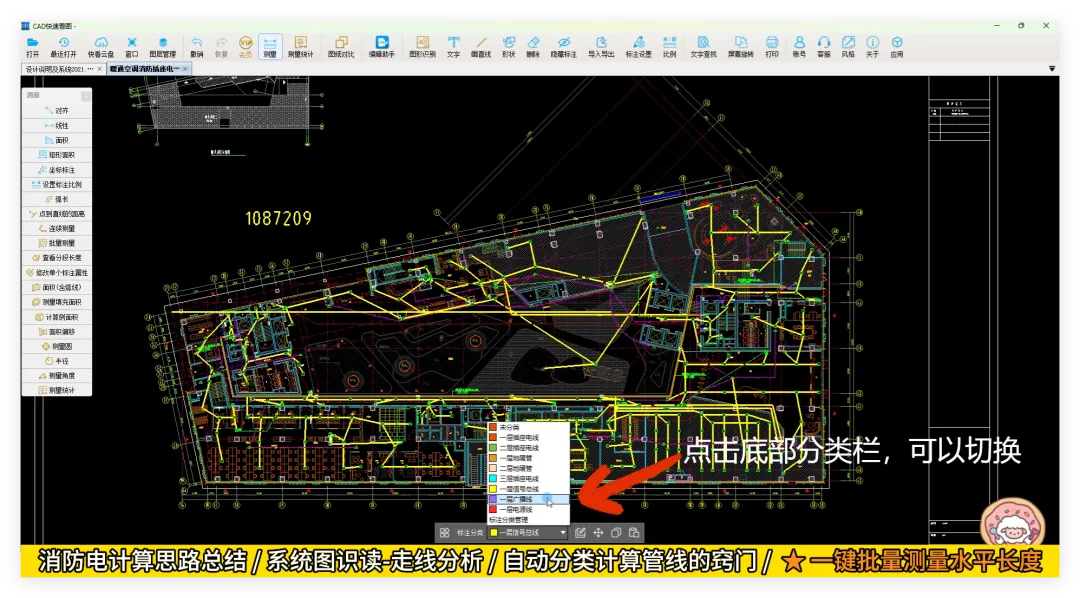Choose 一层广播线 category

528,499
